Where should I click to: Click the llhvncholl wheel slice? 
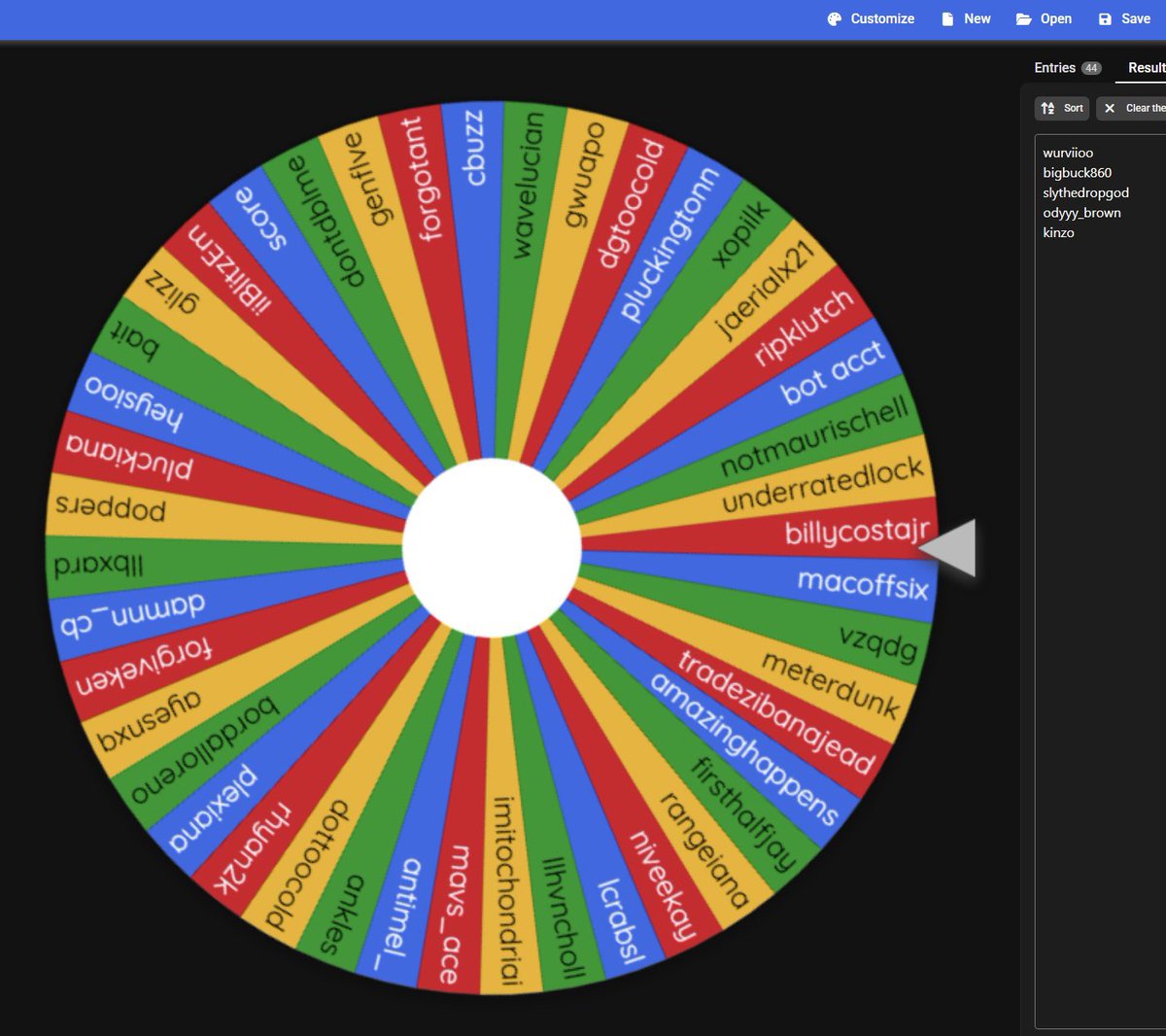click(564, 916)
